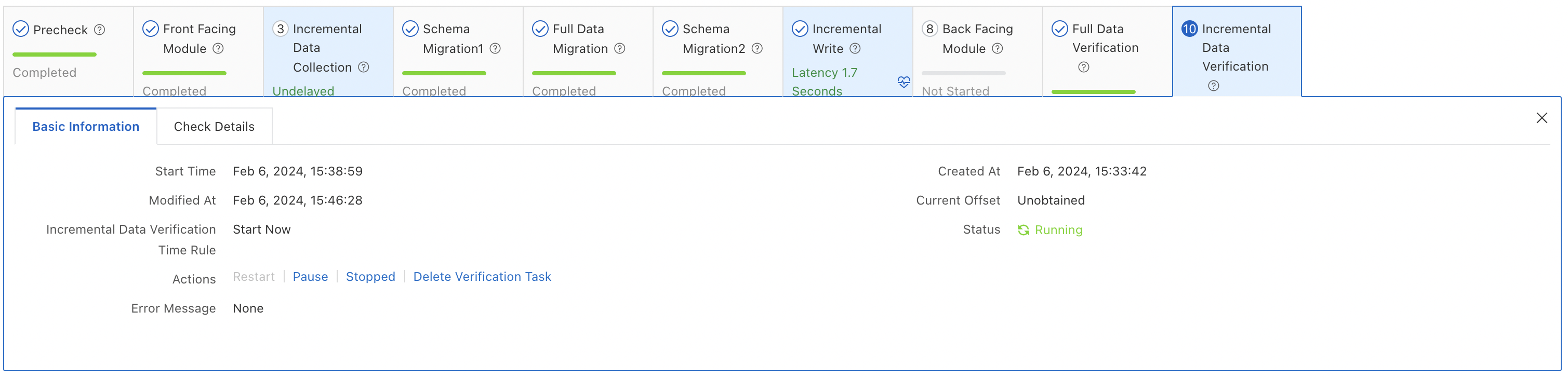Click help icon under Full Data Verification
Viewport: 1568px width, 379px height.
(x=1083, y=67)
